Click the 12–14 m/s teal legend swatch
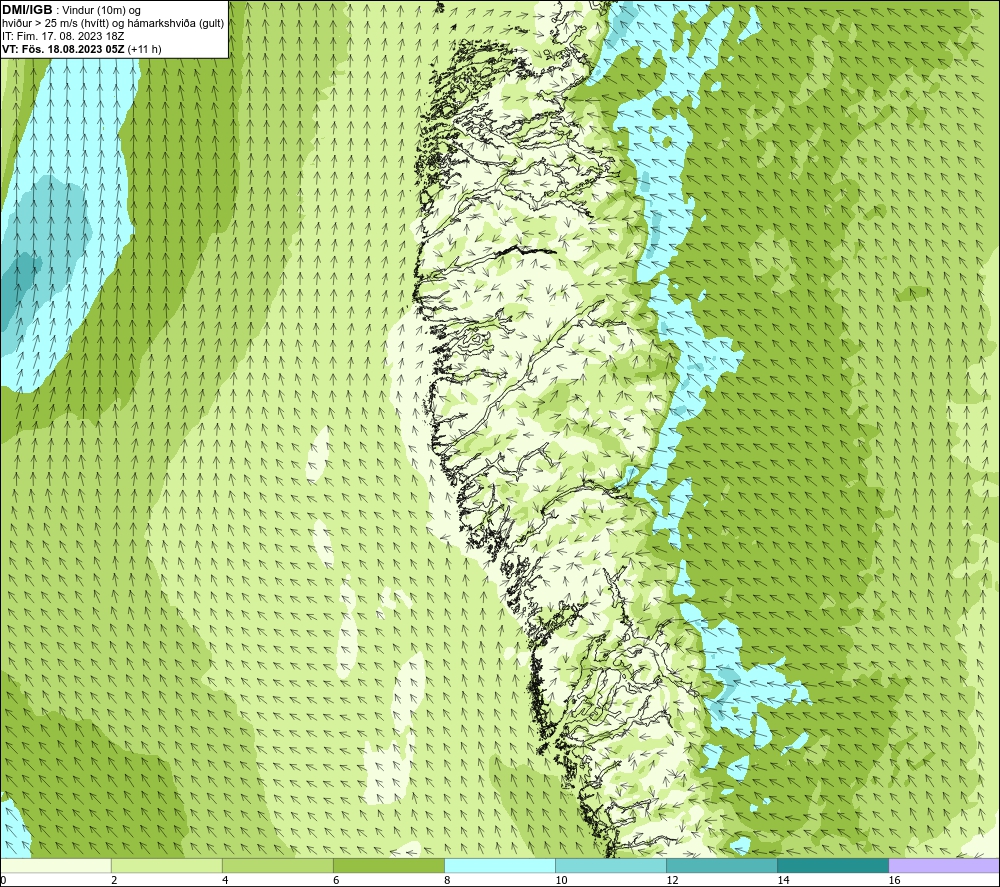The width and height of the screenshot is (1000, 887). 722,865
